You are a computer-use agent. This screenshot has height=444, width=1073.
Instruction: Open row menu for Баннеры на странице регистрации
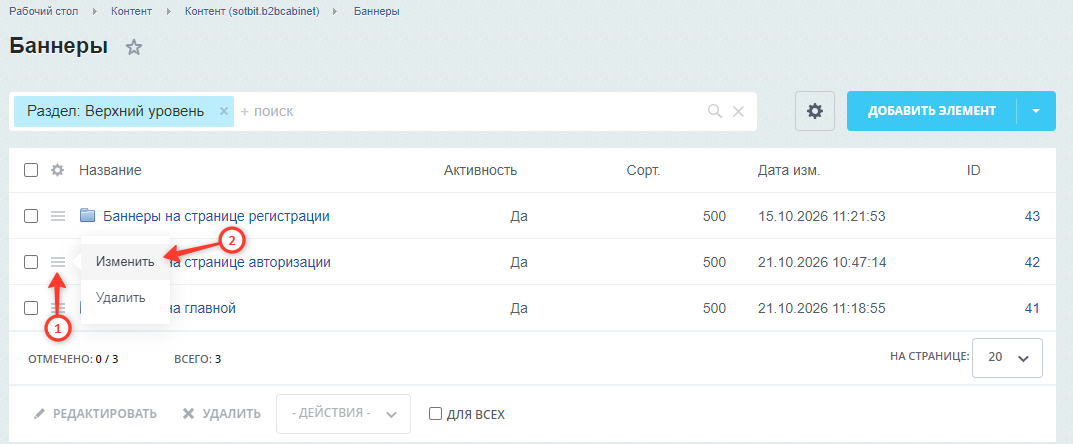(x=58, y=216)
